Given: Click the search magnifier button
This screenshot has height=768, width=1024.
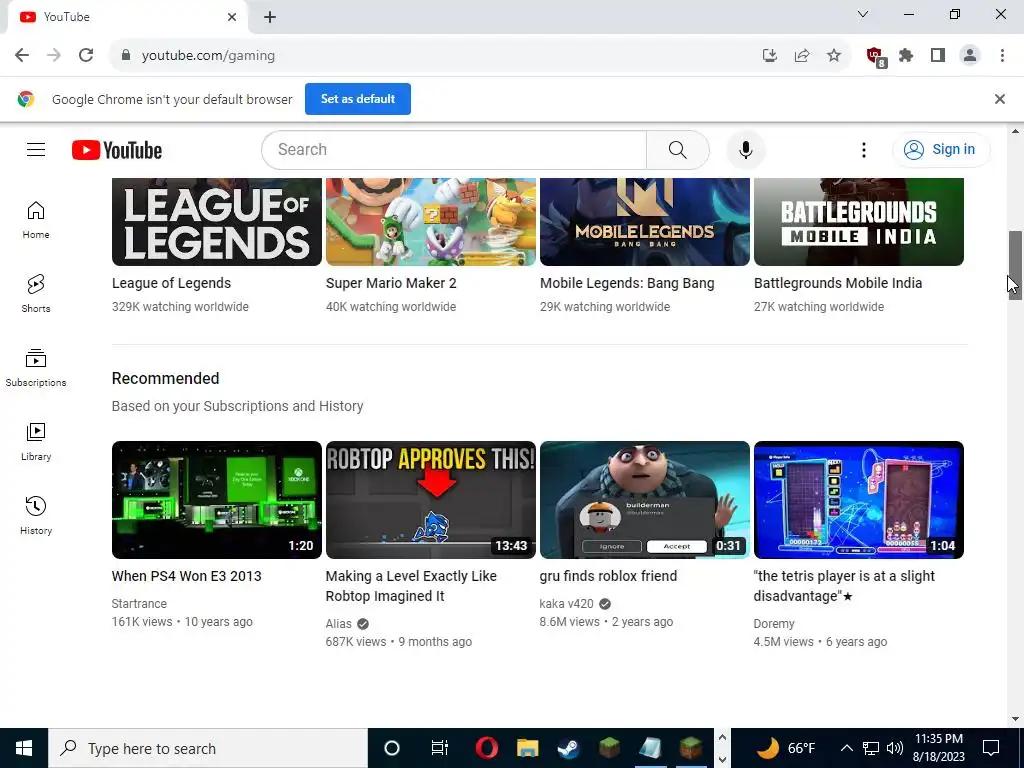Looking at the screenshot, I should point(678,150).
